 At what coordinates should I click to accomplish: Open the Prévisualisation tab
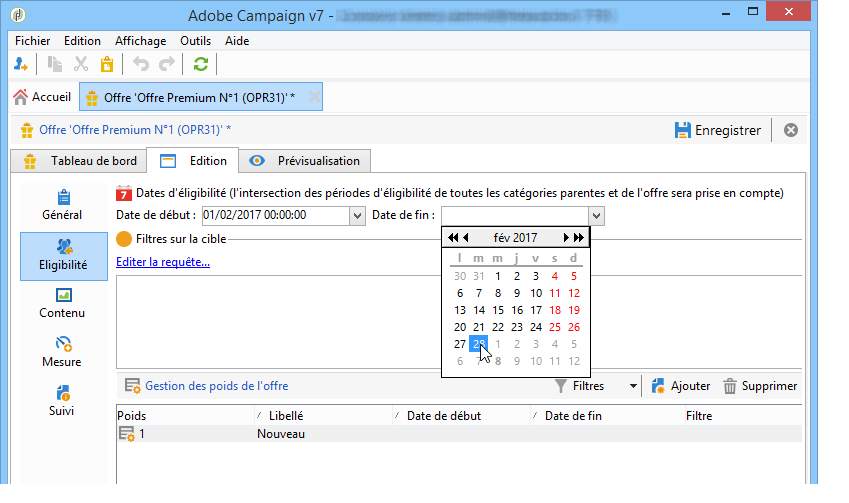click(x=304, y=161)
